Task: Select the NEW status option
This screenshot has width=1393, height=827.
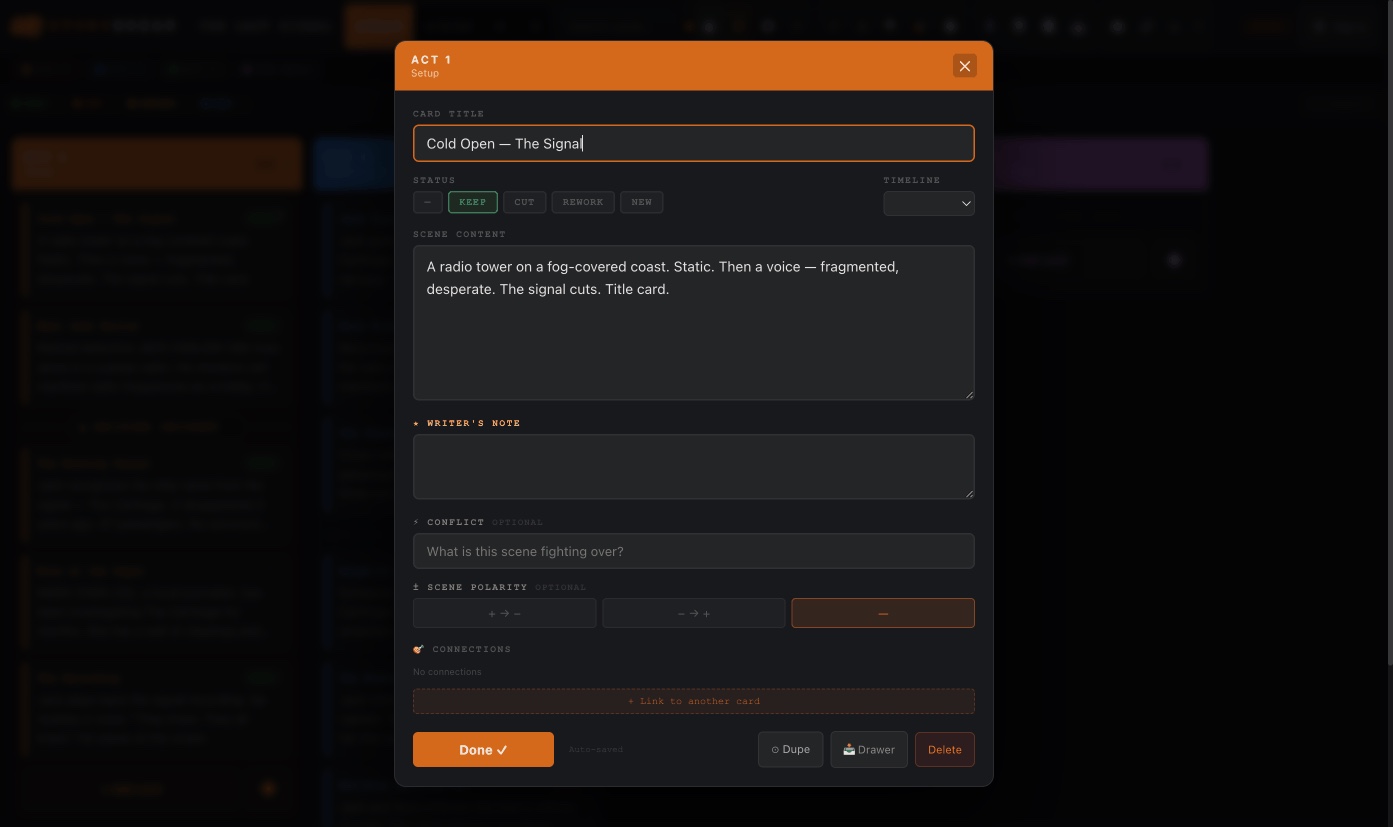Action: coord(641,202)
